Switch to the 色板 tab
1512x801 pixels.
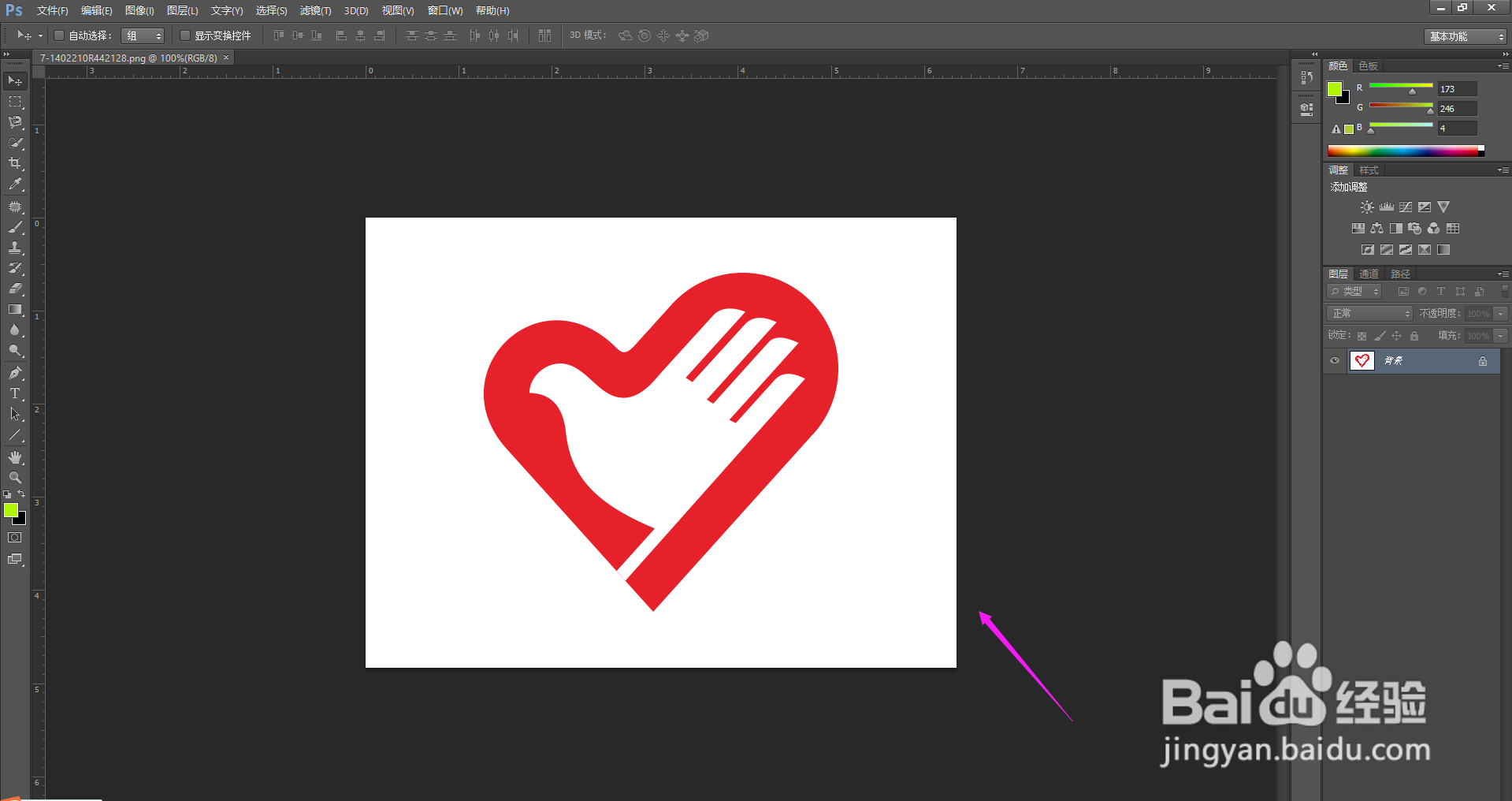coord(1368,66)
